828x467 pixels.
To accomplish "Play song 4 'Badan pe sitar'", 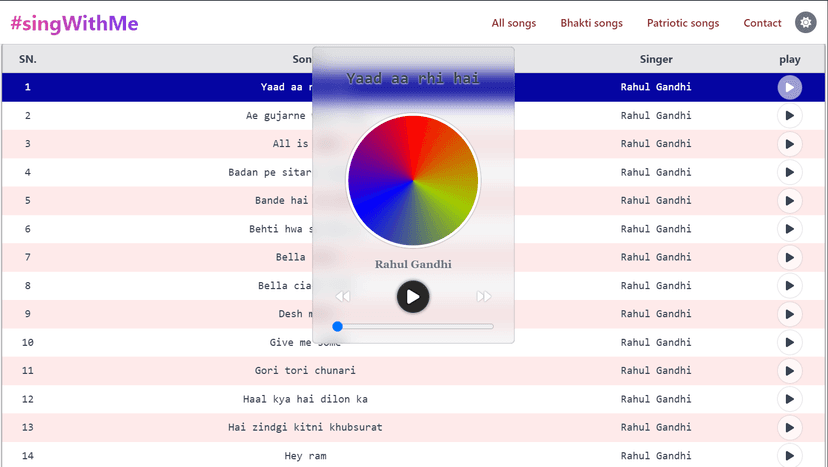I will (789, 172).
